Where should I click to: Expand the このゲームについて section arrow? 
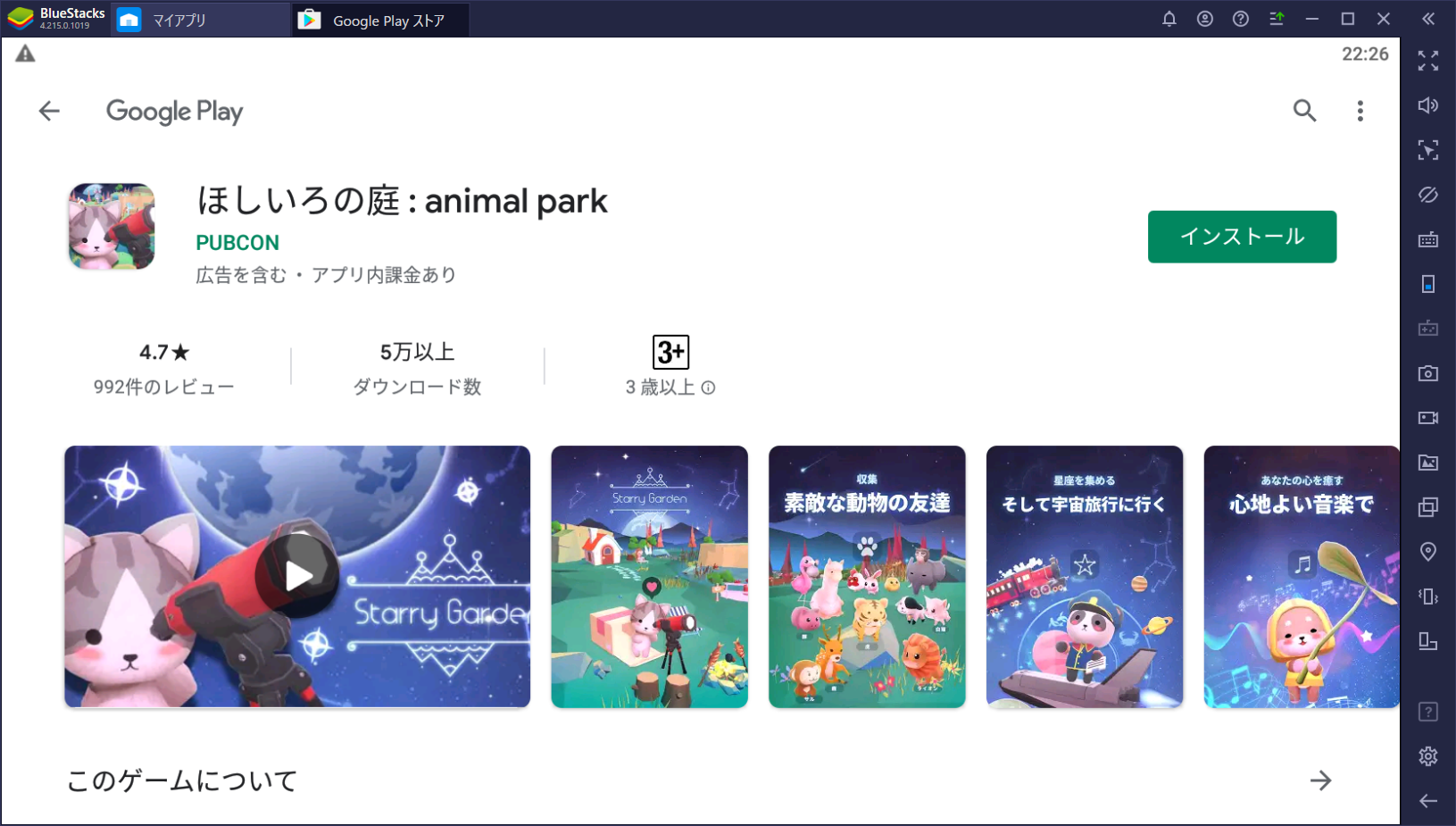[x=1320, y=780]
